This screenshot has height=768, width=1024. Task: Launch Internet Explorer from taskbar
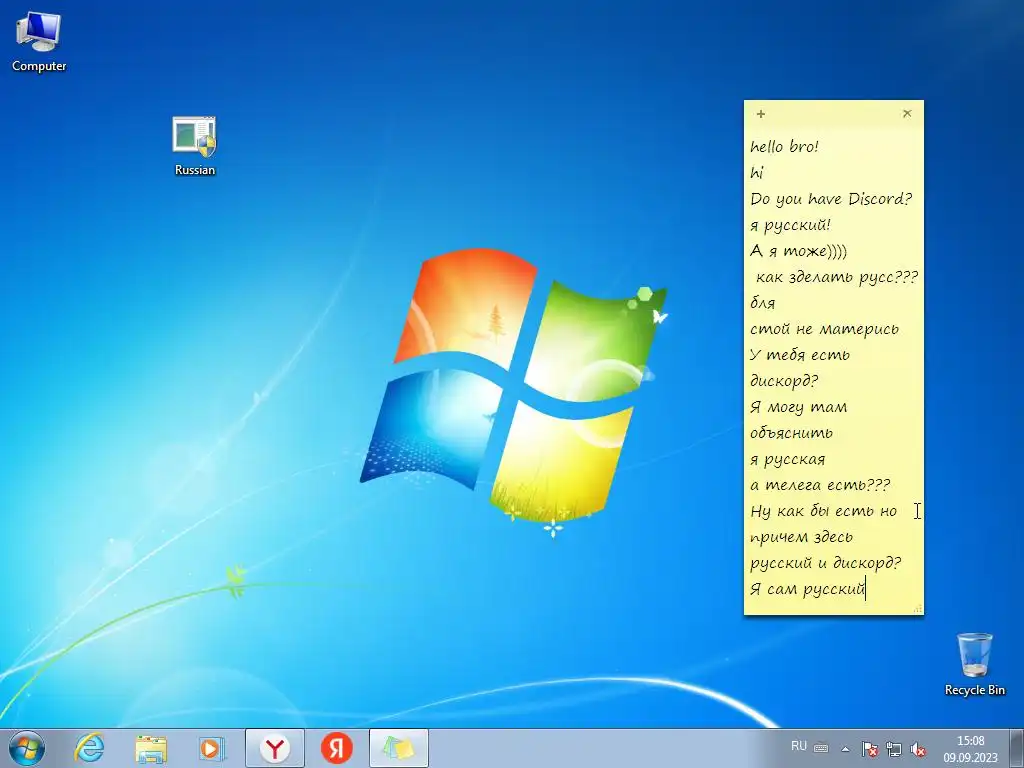(x=89, y=748)
